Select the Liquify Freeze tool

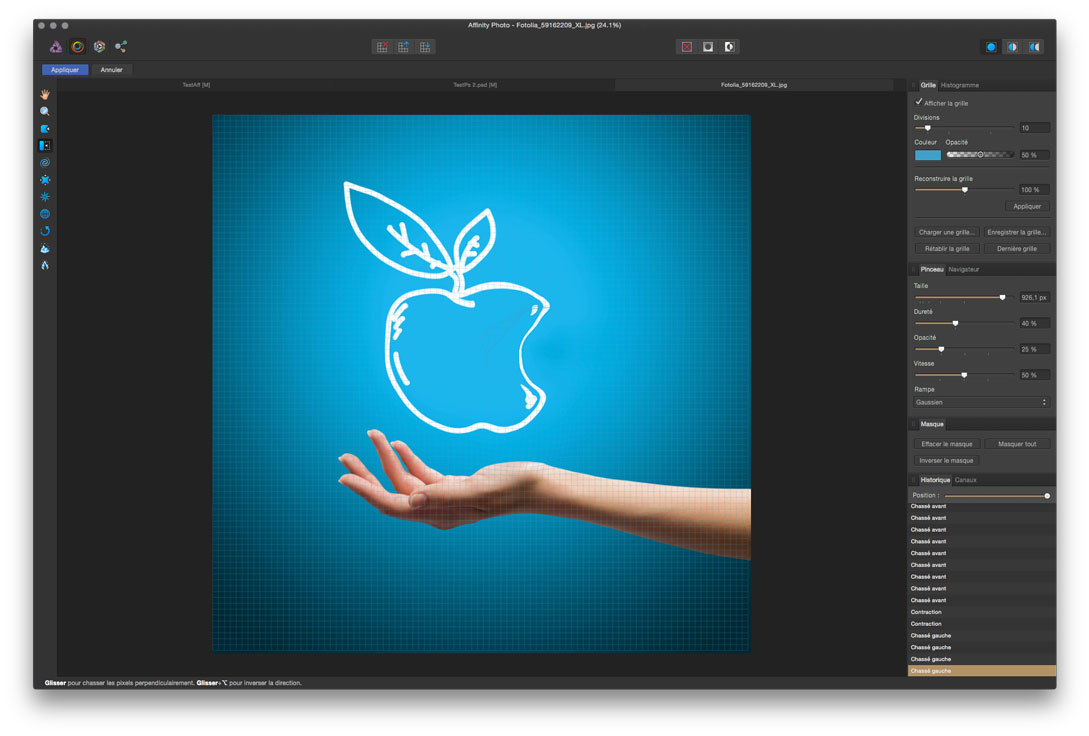pos(45,248)
